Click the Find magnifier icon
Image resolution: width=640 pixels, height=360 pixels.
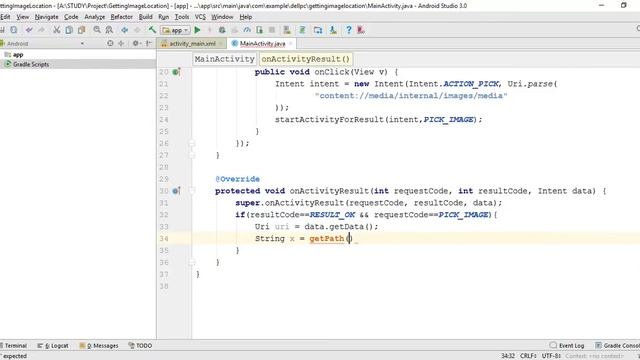[97, 30]
